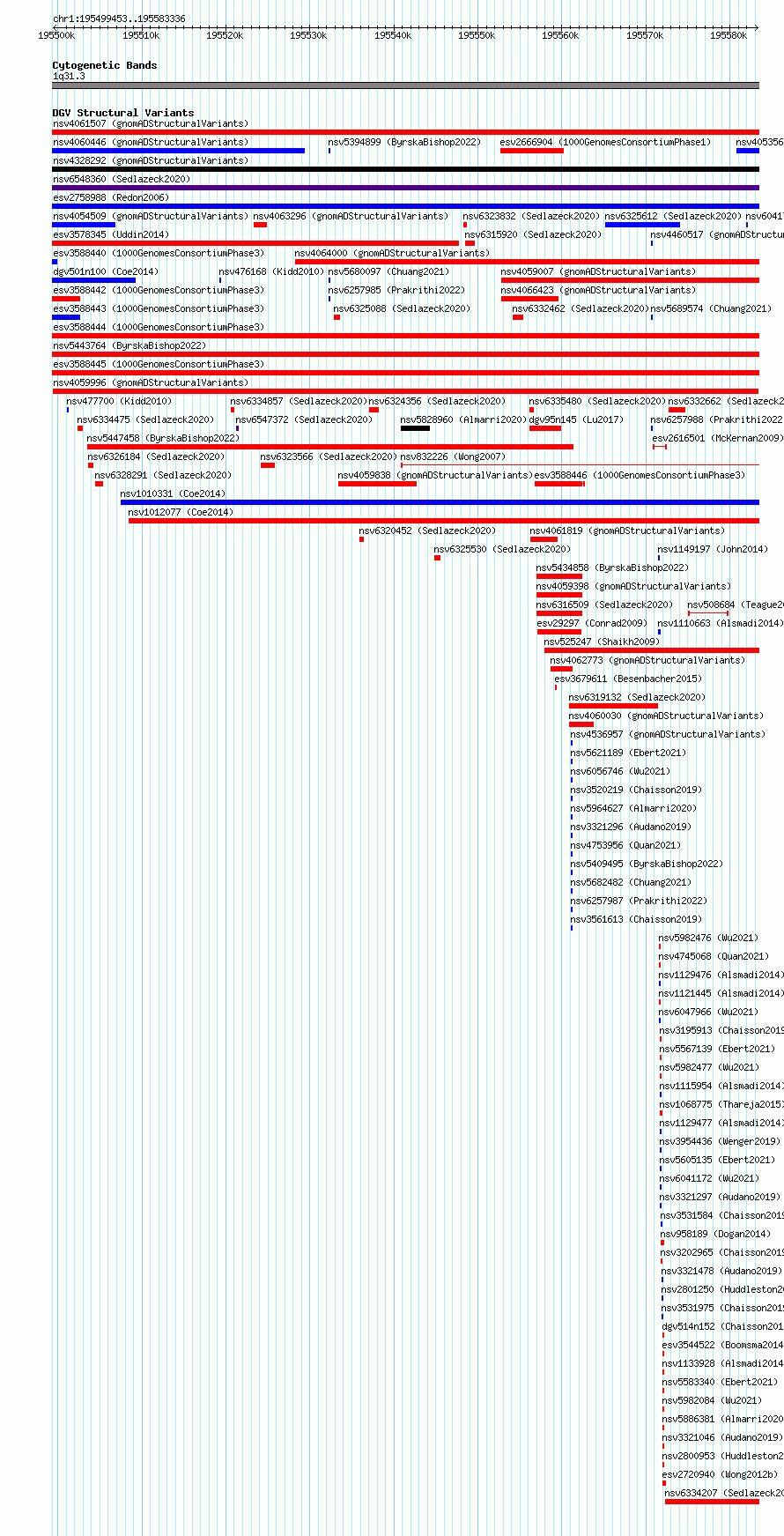
Task: Click nsv5680097 (Chuang2021) label
Action: pyautogui.click(x=388, y=271)
